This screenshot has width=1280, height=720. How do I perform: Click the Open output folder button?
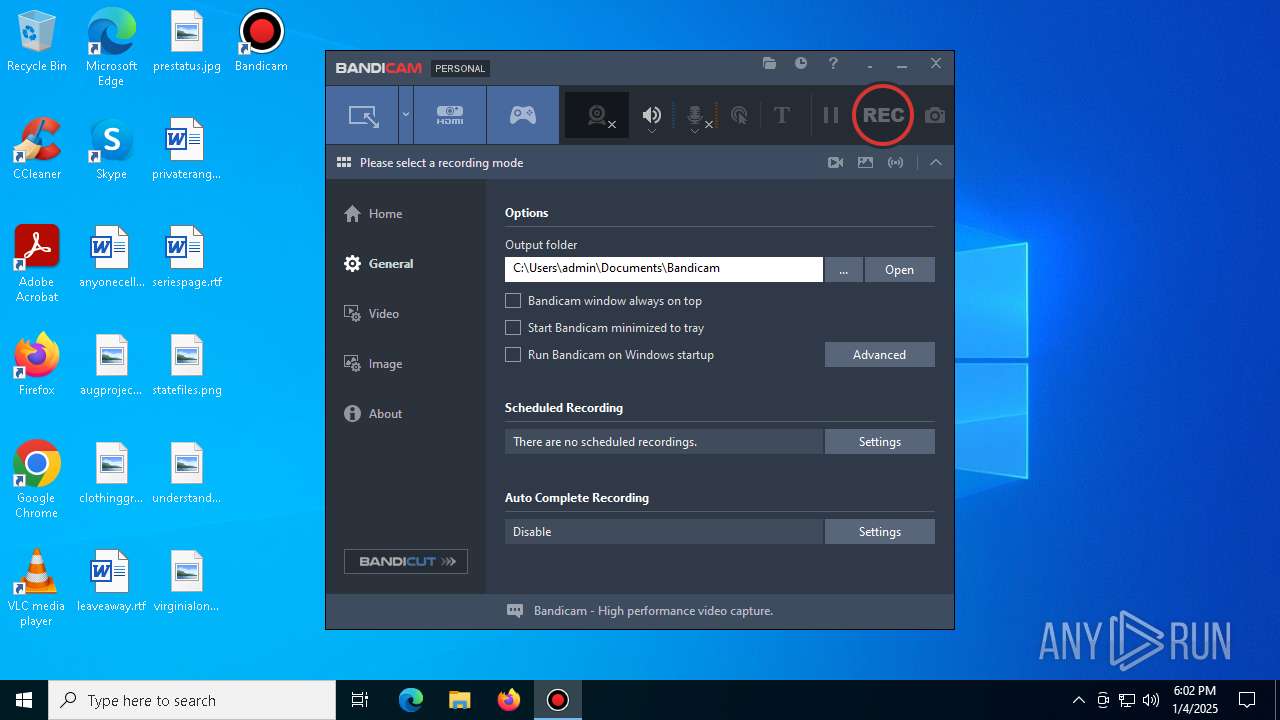click(899, 269)
